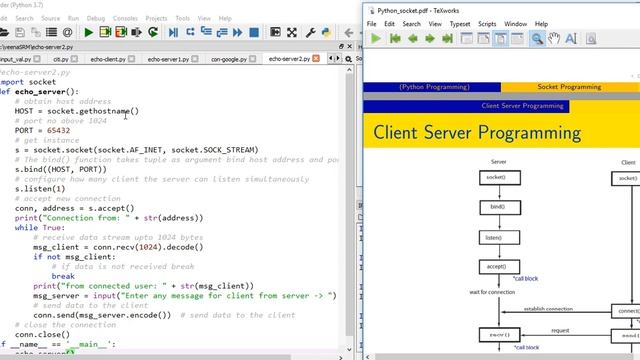Open Spyder's Run menu
Viewport: 640px width, 360px height.
pyautogui.click(x=73, y=18)
